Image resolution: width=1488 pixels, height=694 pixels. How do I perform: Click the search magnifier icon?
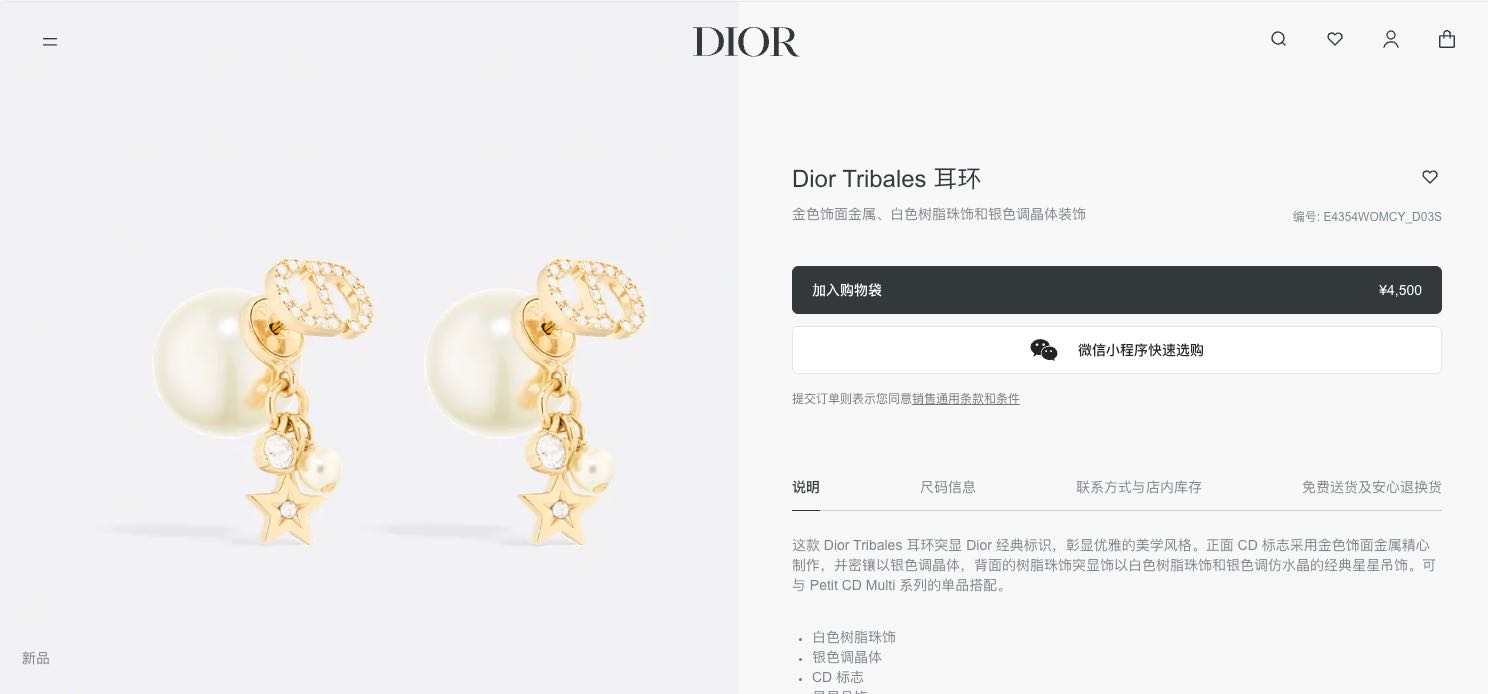[x=1278, y=39]
